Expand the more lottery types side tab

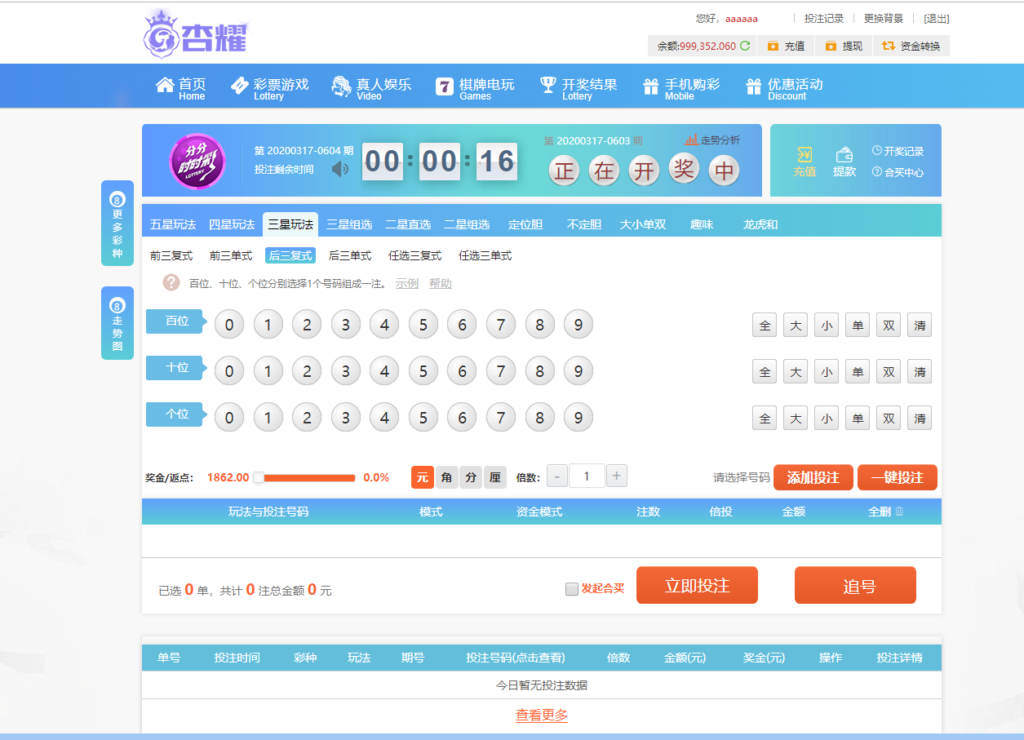coord(117,223)
